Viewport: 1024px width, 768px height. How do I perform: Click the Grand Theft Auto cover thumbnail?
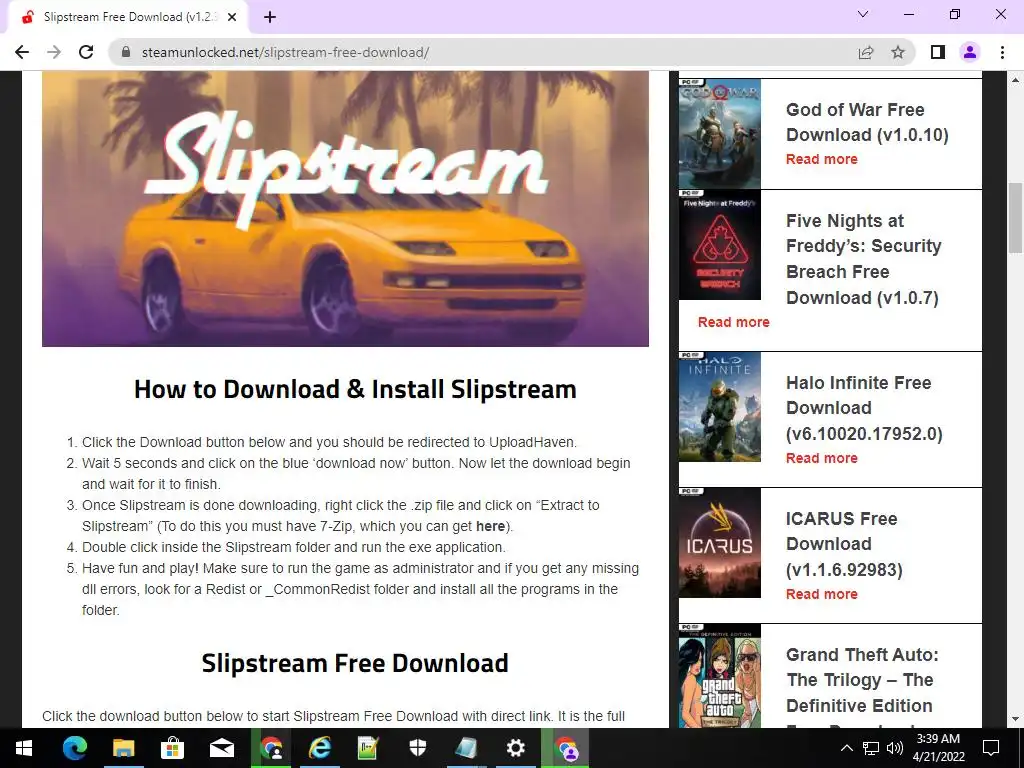pyautogui.click(x=720, y=676)
